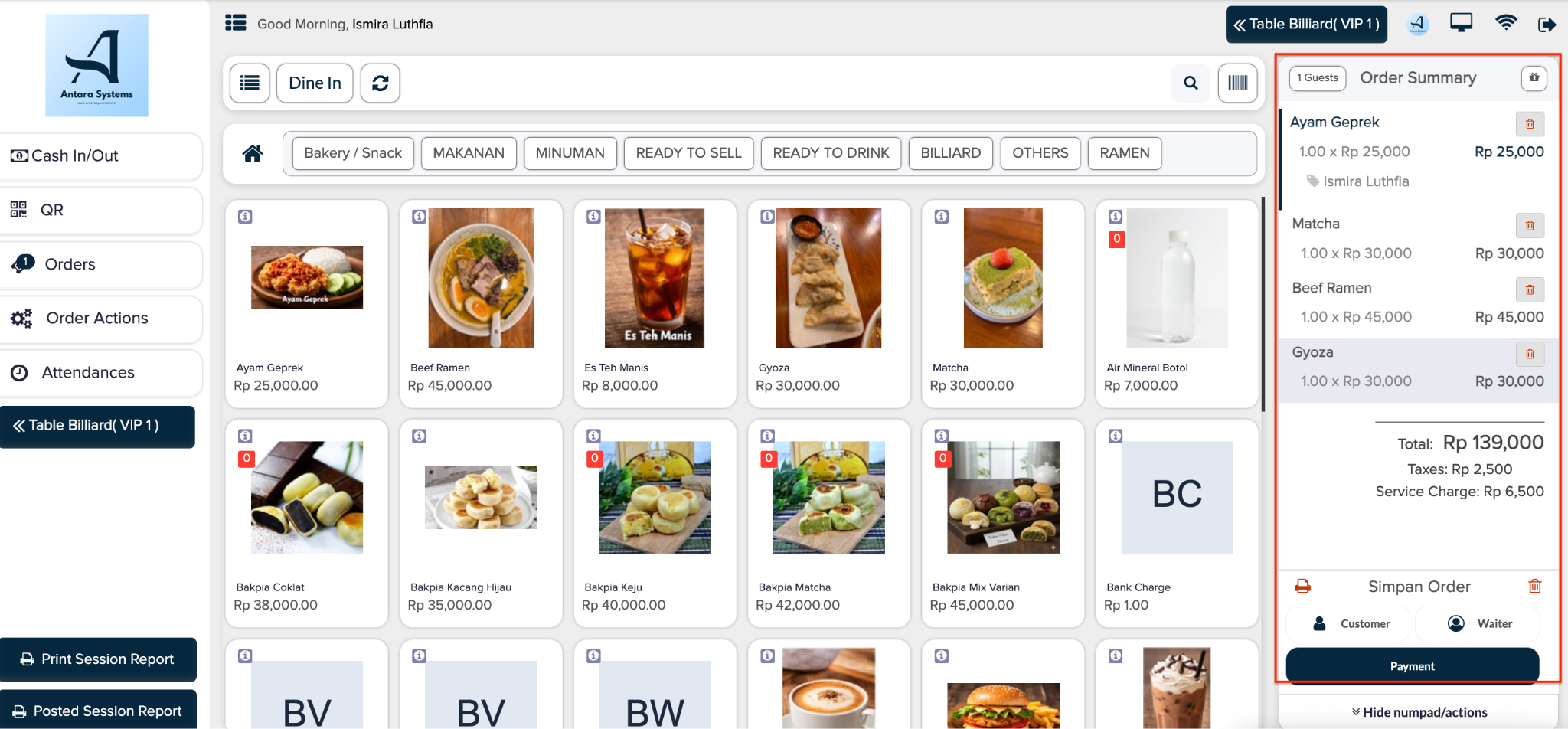Click the refresh icon button
This screenshot has height=729, width=1568.
click(x=381, y=83)
